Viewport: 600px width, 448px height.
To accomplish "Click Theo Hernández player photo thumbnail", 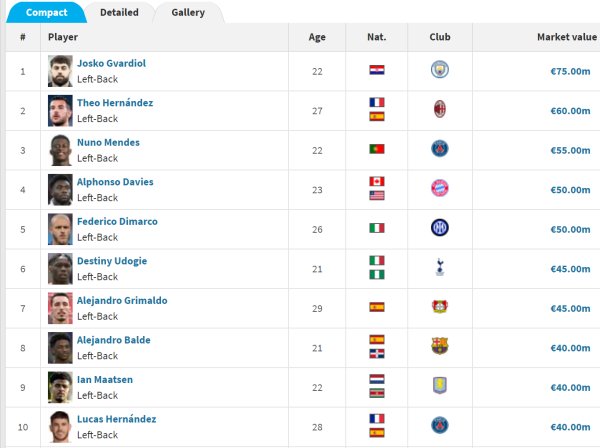I will click(60, 111).
